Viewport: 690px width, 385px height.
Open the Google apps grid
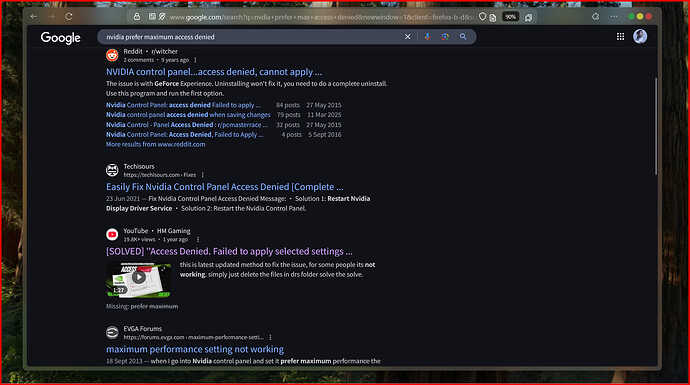coord(620,37)
